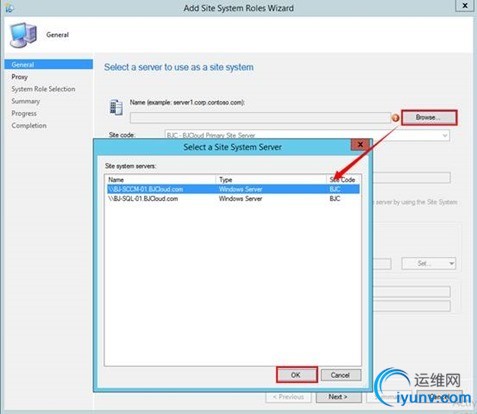The width and height of the screenshot is (477, 414).
Task: Cancel the Select a Site System Server dialog
Action: (x=340, y=375)
